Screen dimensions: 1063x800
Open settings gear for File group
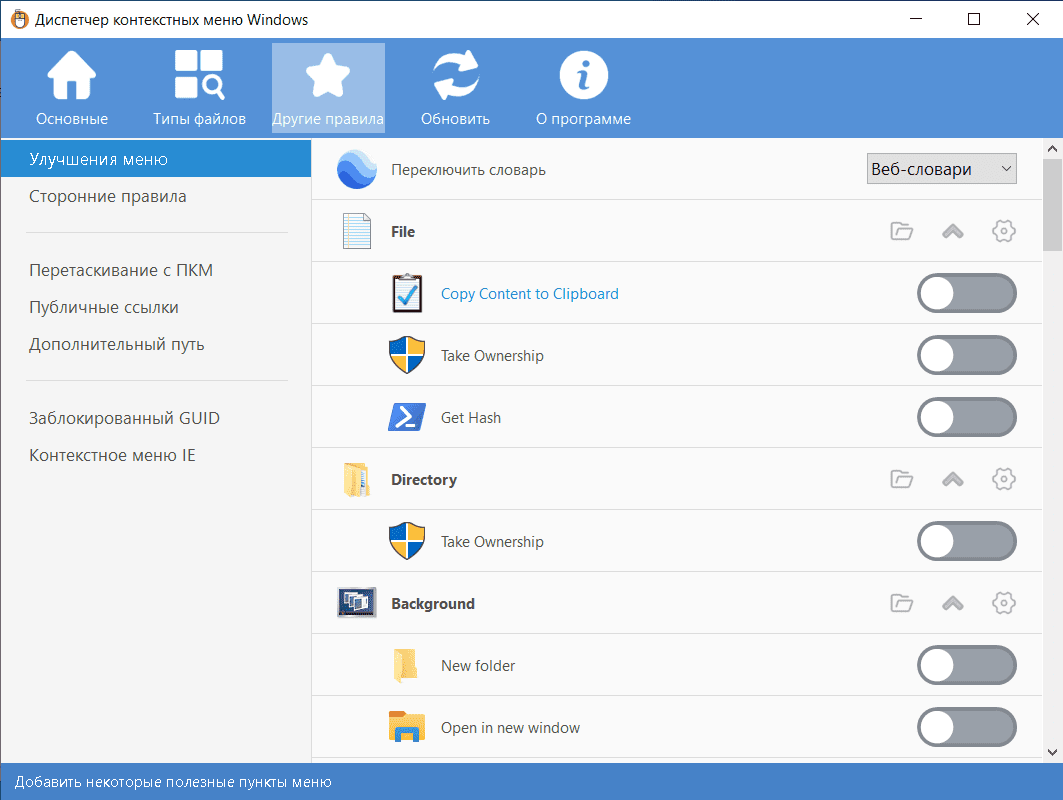click(x=1004, y=231)
